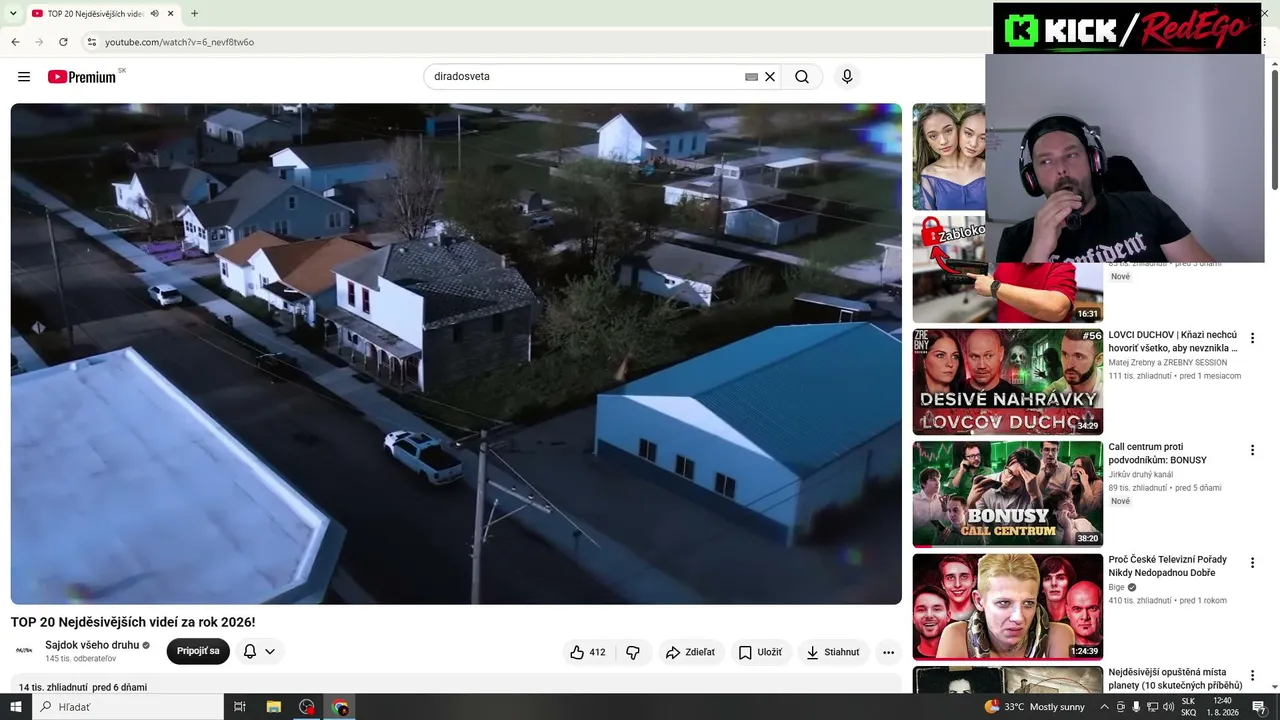The image size is (1280, 720).
Task: Expand the notification bell dropdown
Action: 259,651
